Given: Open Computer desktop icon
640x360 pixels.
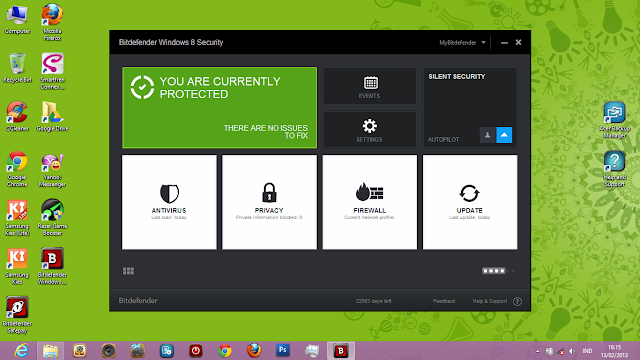Looking at the screenshot, I should click(17, 19).
